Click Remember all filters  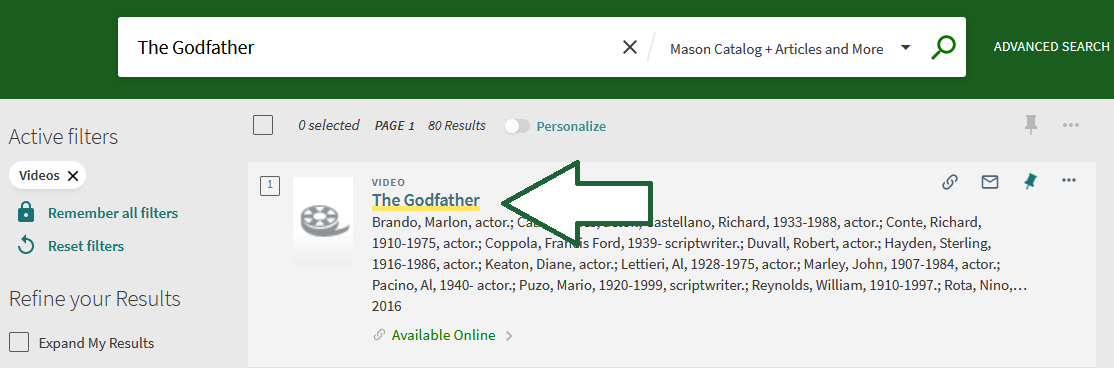click(x=113, y=213)
